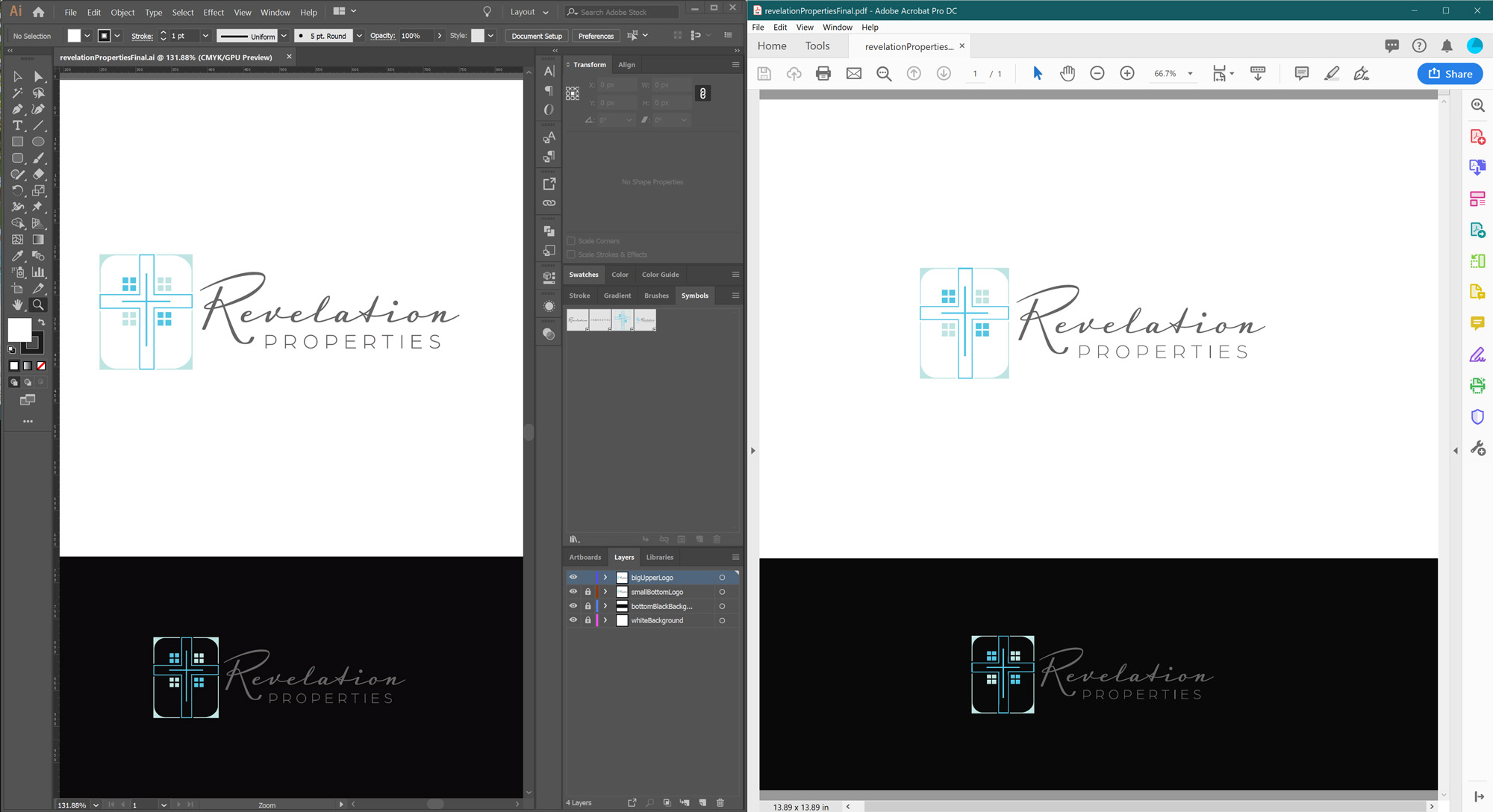Toggle constrain width and height proportions link
The width and height of the screenshot is (1493, 812).
coord(702,93)
